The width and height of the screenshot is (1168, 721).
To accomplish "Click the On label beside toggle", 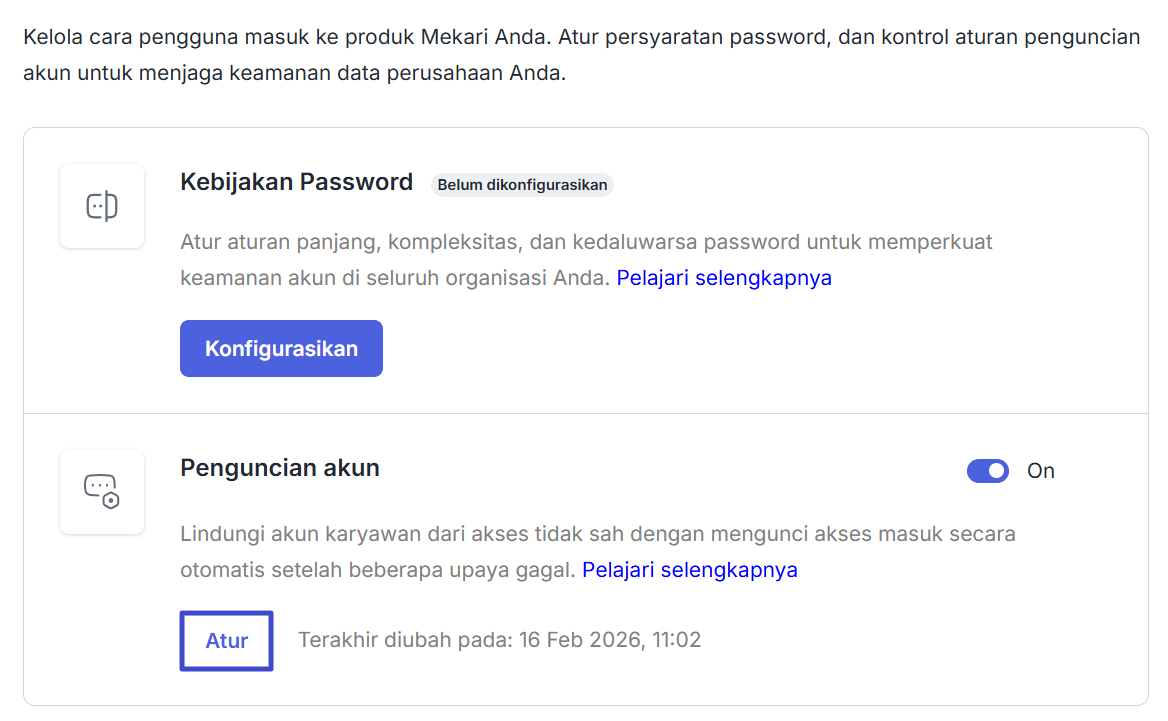I will pos(1041,471).
